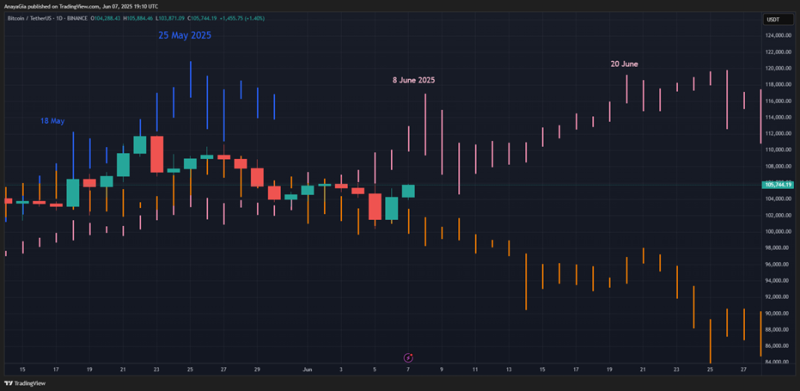Select the green candle on Jun 7

pos(408,191)
